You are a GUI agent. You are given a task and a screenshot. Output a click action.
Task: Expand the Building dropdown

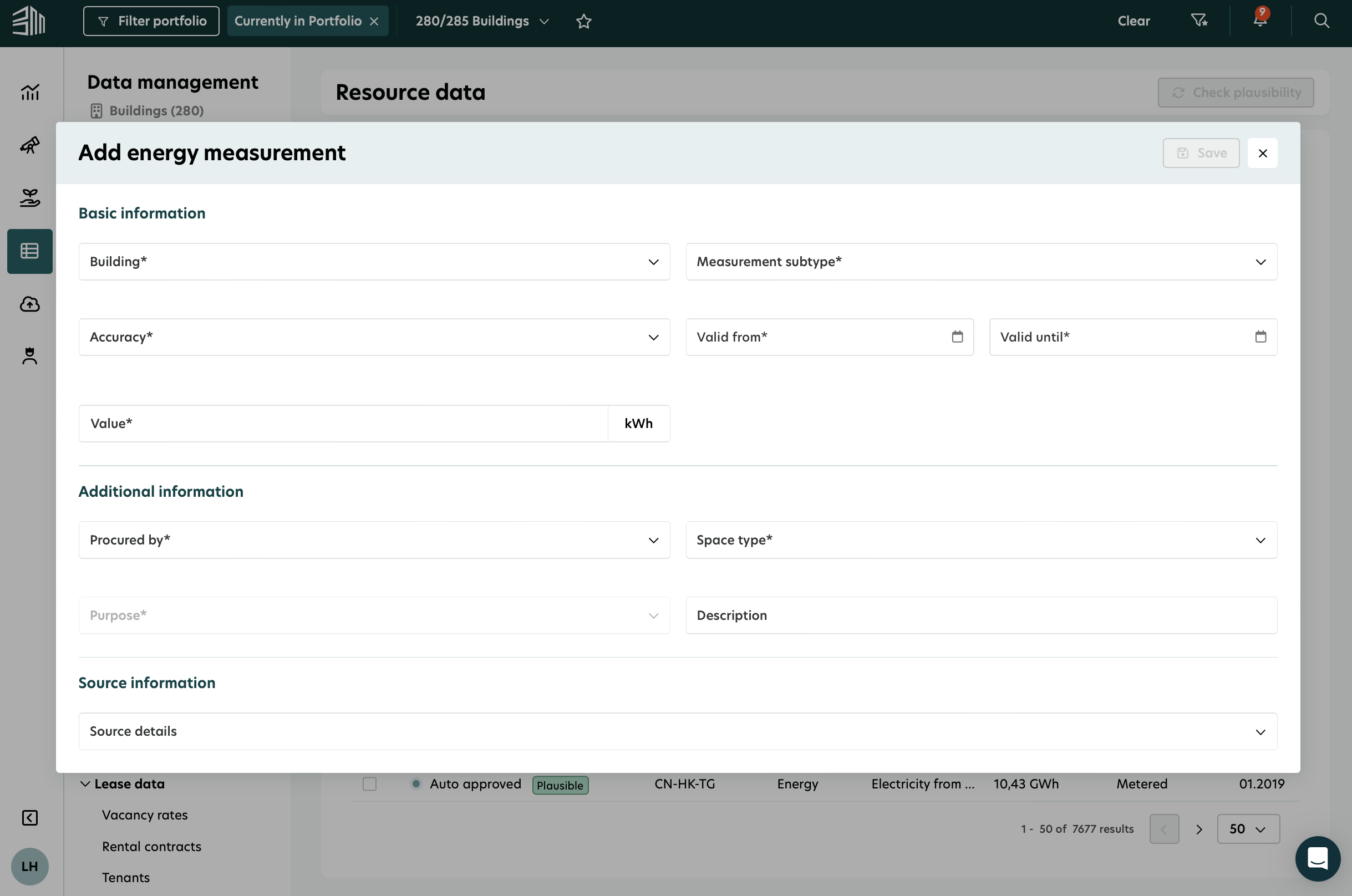pos(374,262)
